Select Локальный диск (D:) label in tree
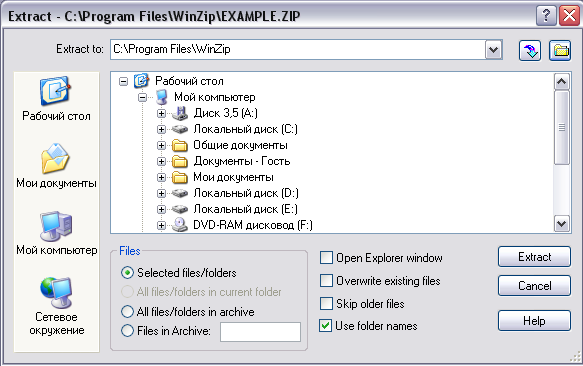Screen dimensions: 583x366 [246, 193]
